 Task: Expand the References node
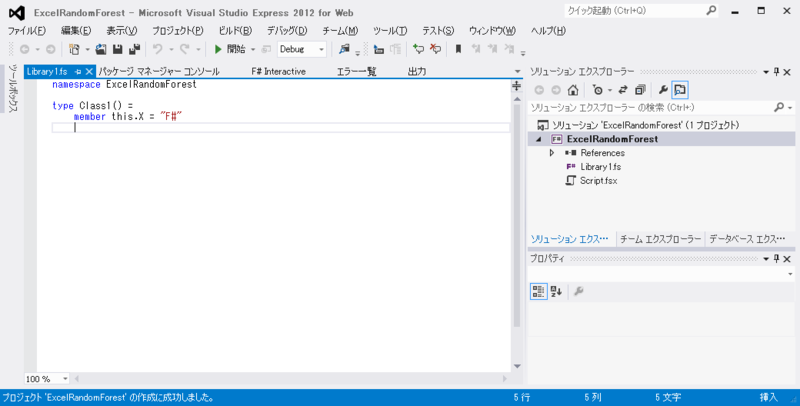pyautogui.click(x=552, y=153)
